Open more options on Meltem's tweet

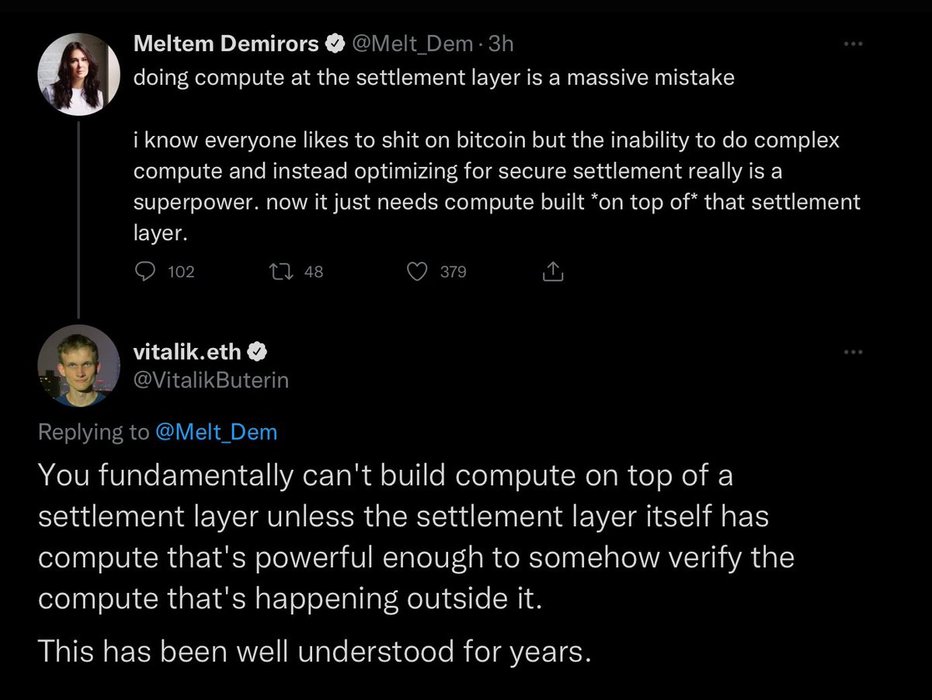coord(851,44)
